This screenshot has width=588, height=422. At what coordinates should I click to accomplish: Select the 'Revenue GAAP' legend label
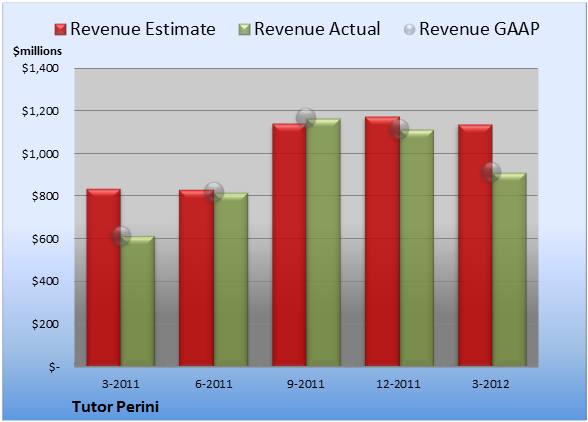(x=479, y=29)
